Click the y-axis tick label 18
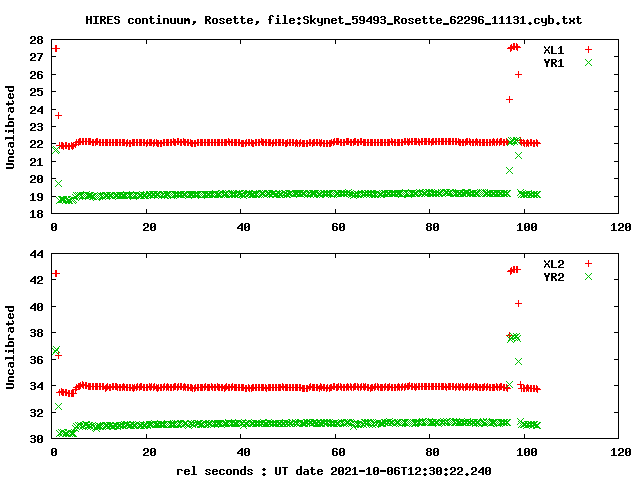This screenshot has height=480, width=640. pyautogui.click(x=36, y=214)
